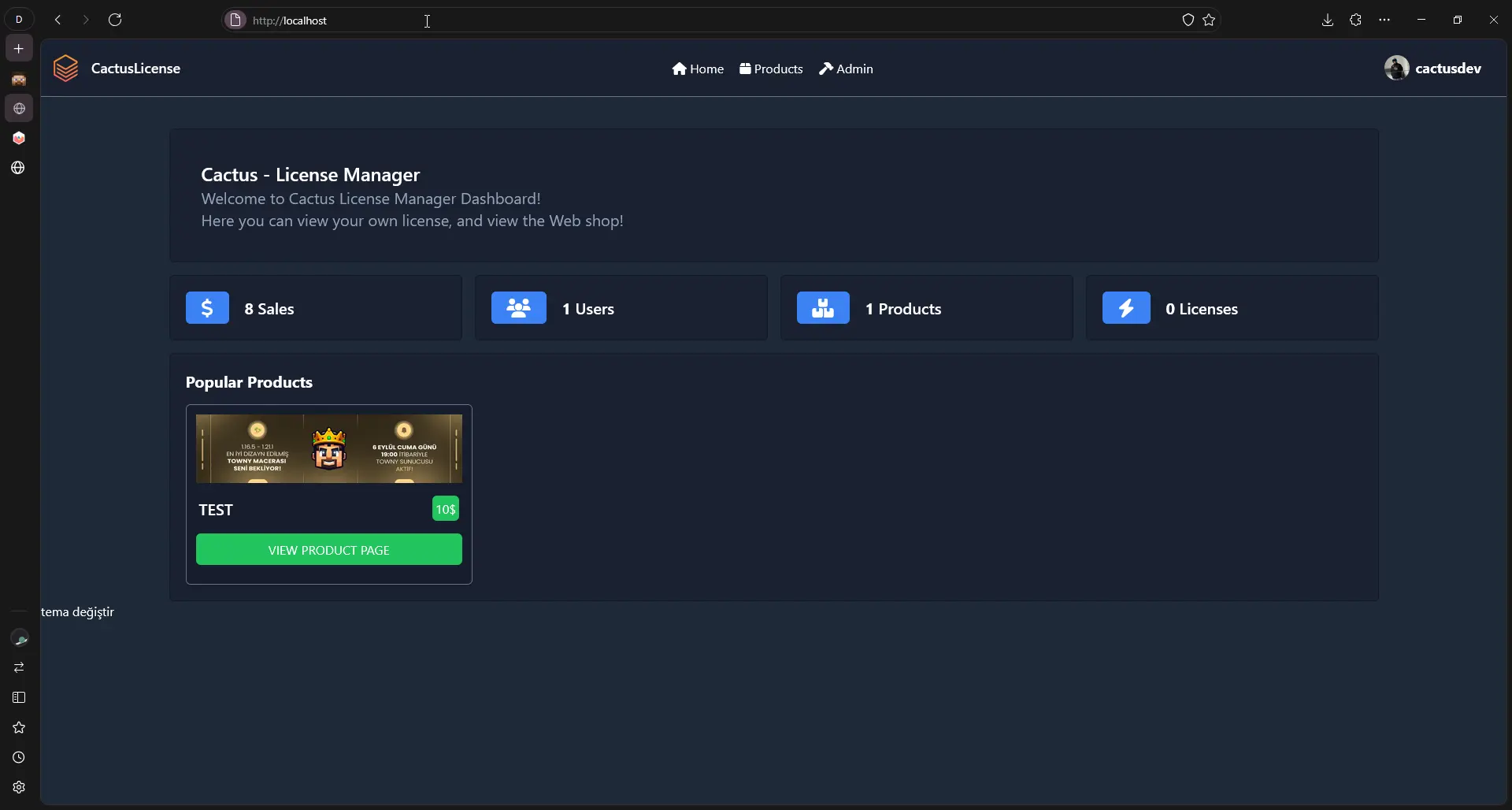Open bookmarks with the sidebar star icon
The image size is (1512, 810).
[x=19, y=727]
